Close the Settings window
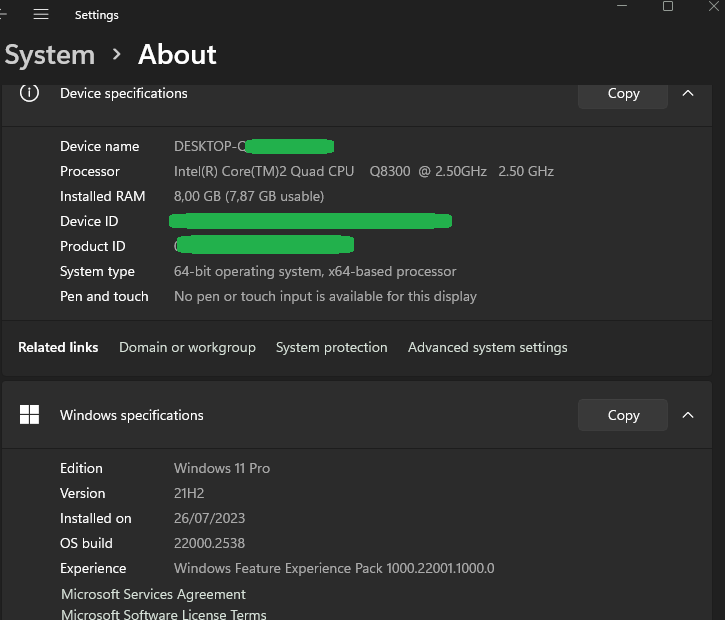 (714, 6)
